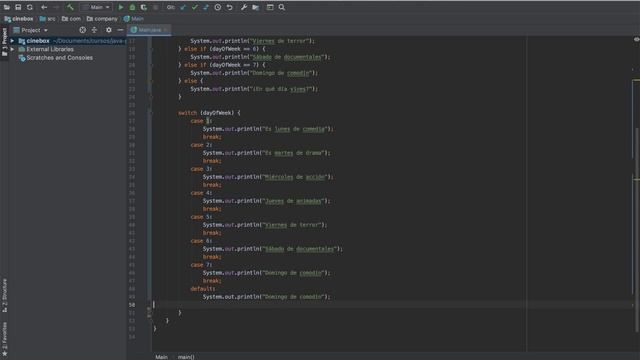Screen dimensions: 640x360
Task: Navigate forward with the right arrow icon
Action: [56, 7]
